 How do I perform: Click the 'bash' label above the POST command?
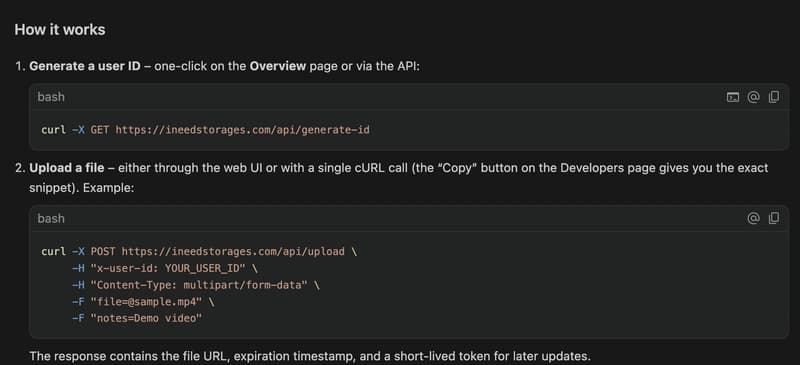[x=51, y=218]
